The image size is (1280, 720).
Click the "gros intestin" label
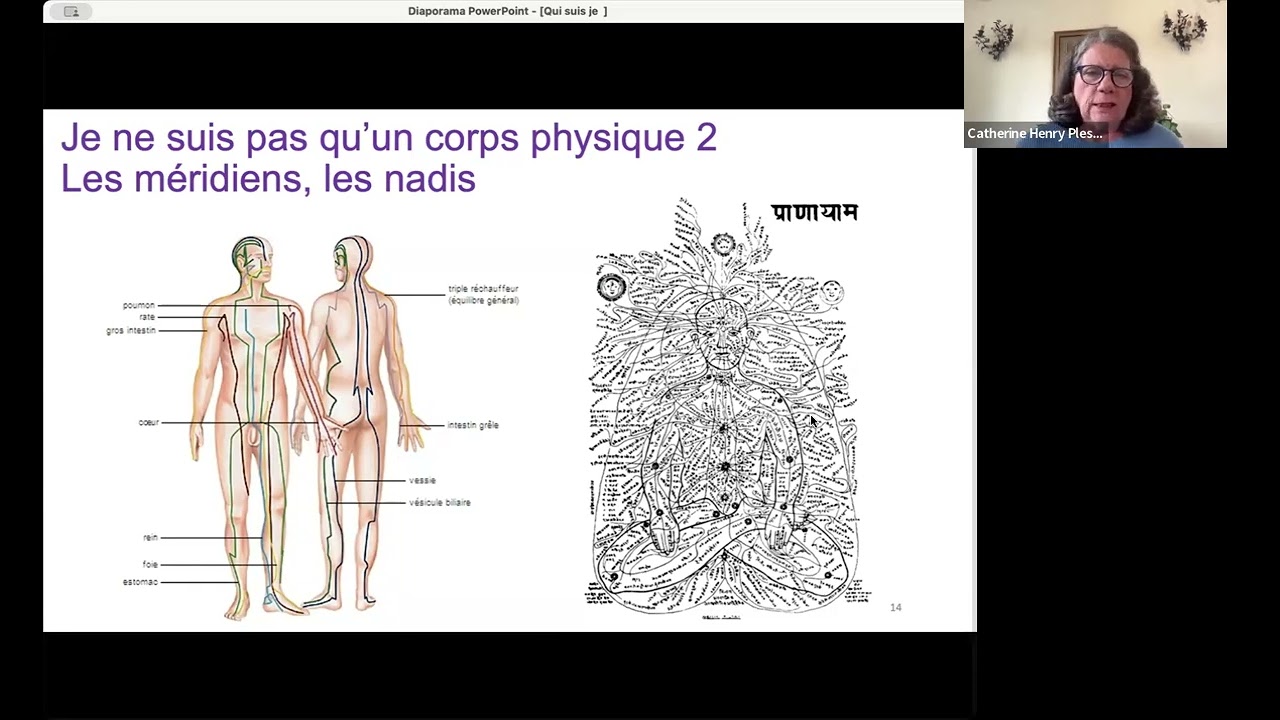click(x=131, y=330)
